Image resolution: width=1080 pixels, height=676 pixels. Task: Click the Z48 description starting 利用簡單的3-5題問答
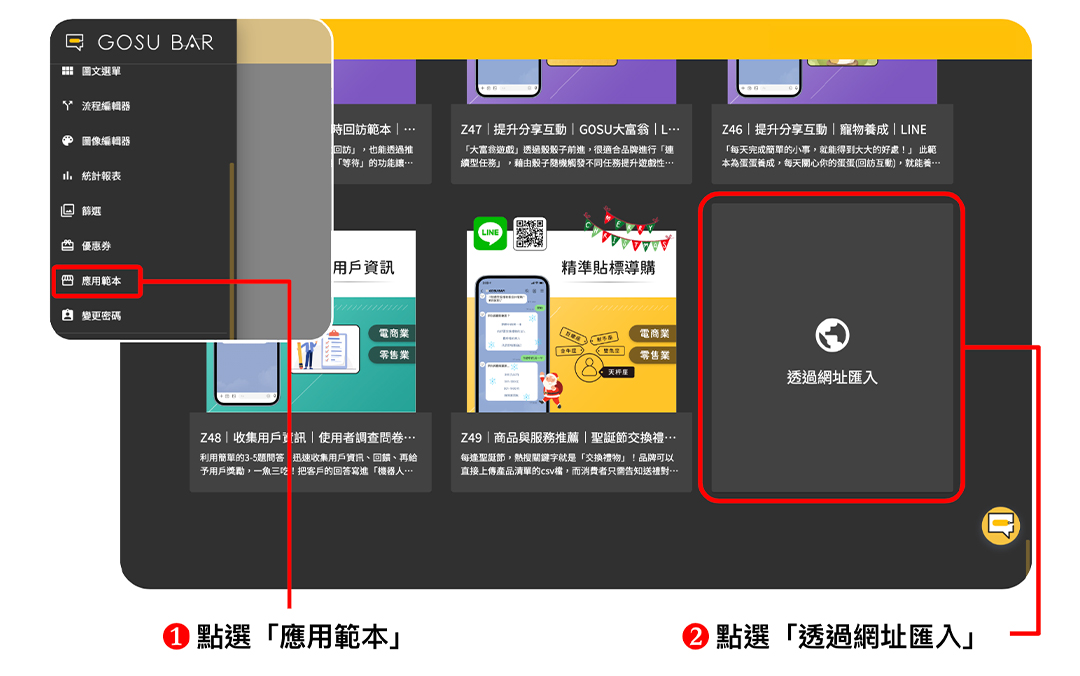coord(309,464)
